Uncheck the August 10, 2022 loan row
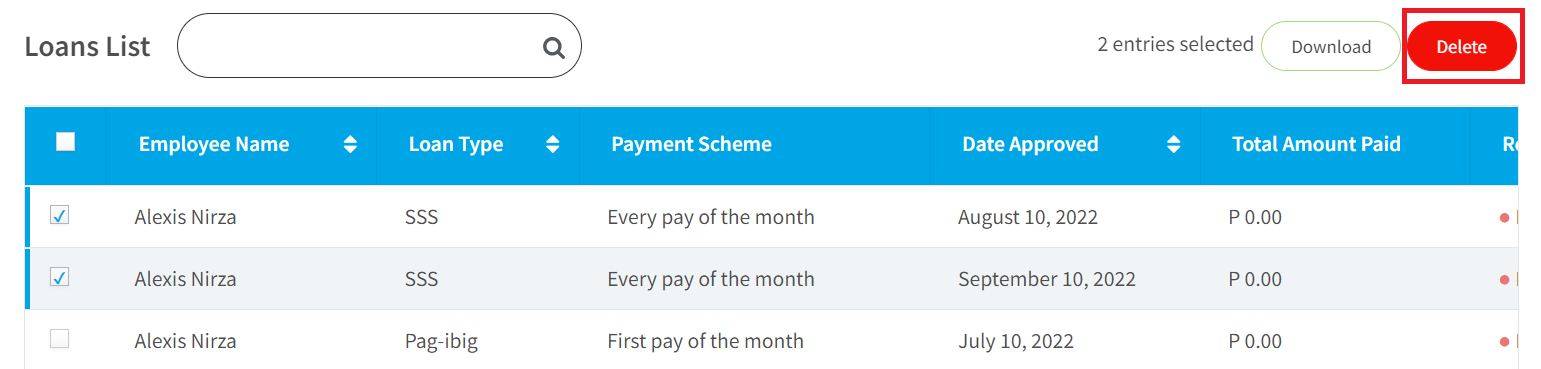This screenshot has width=1541, height=369. click(x=60, y=215)
